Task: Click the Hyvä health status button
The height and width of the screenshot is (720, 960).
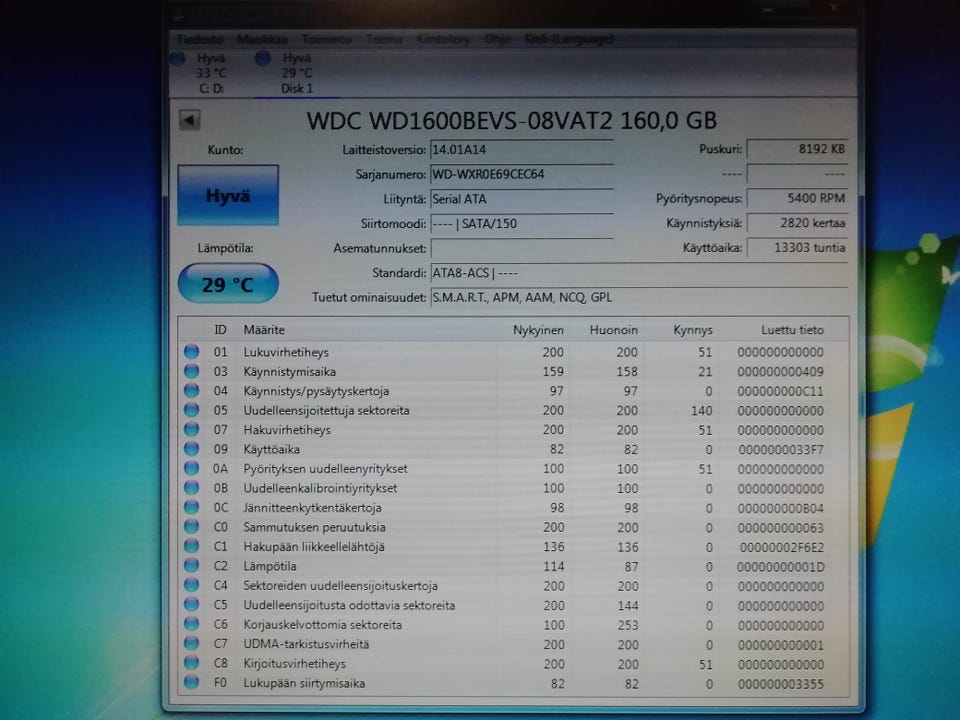Action: (x=228, y=195)
